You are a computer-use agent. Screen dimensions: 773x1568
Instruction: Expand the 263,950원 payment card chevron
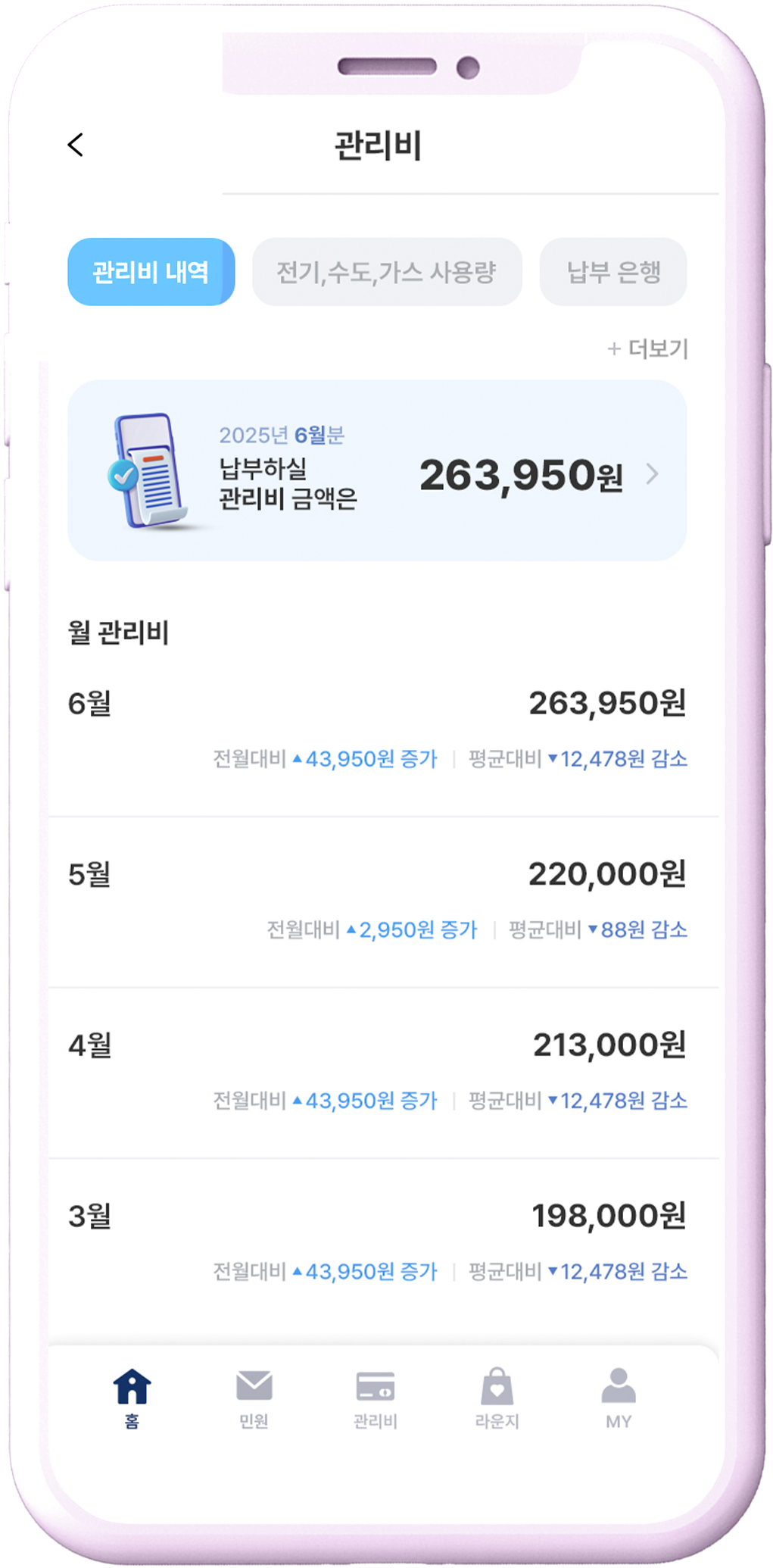coord(653,474)
